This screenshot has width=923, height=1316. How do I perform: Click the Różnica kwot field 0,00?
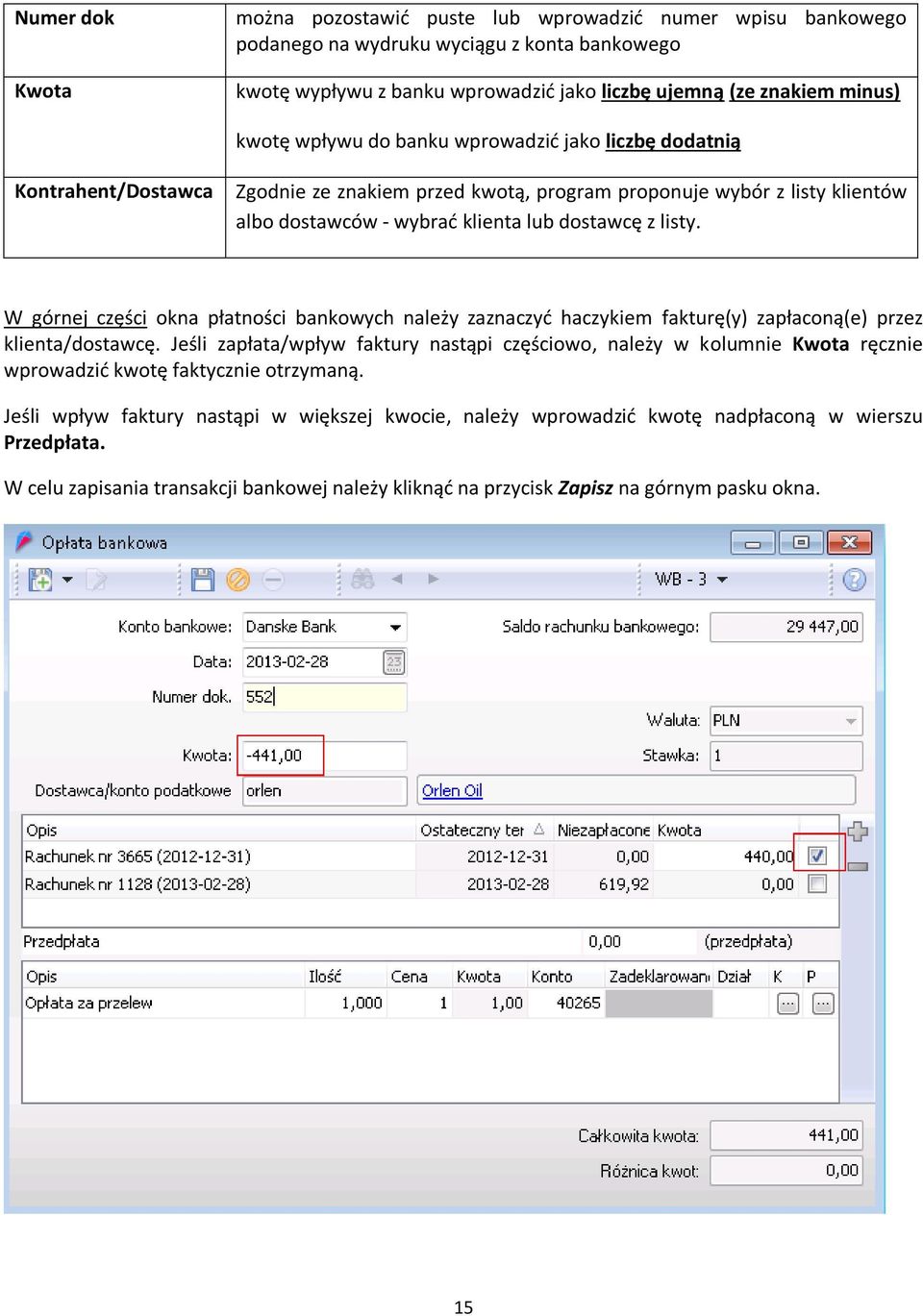[x=786, y=1171]
